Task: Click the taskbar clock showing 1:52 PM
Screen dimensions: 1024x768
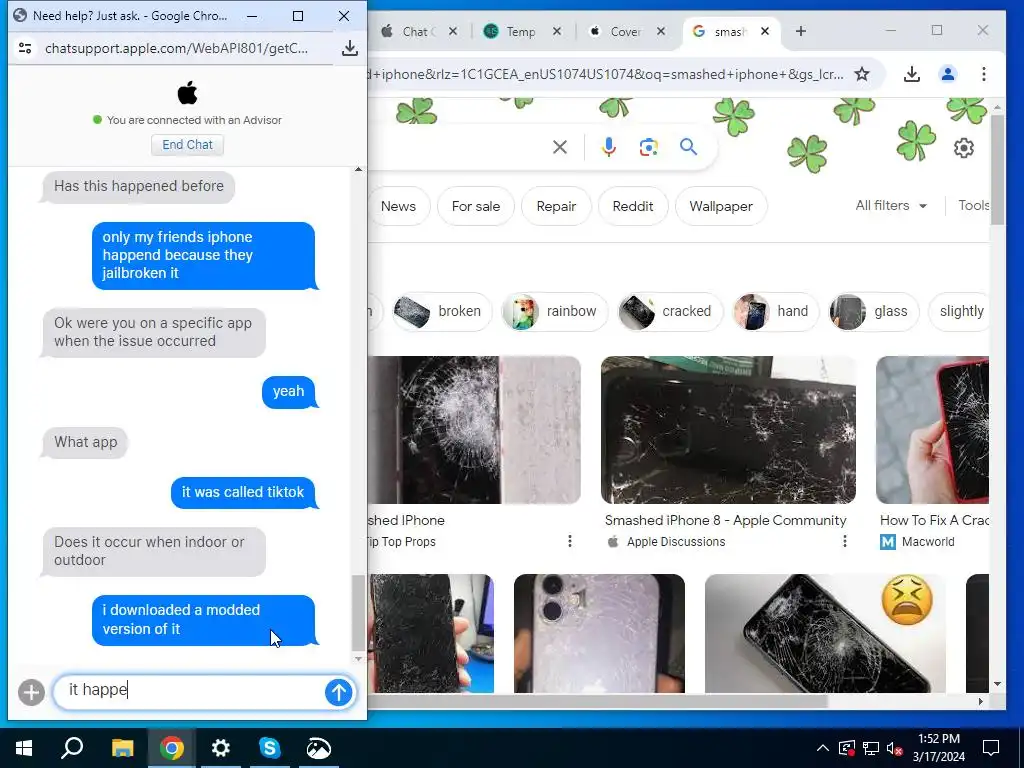Action: point(938,748)
